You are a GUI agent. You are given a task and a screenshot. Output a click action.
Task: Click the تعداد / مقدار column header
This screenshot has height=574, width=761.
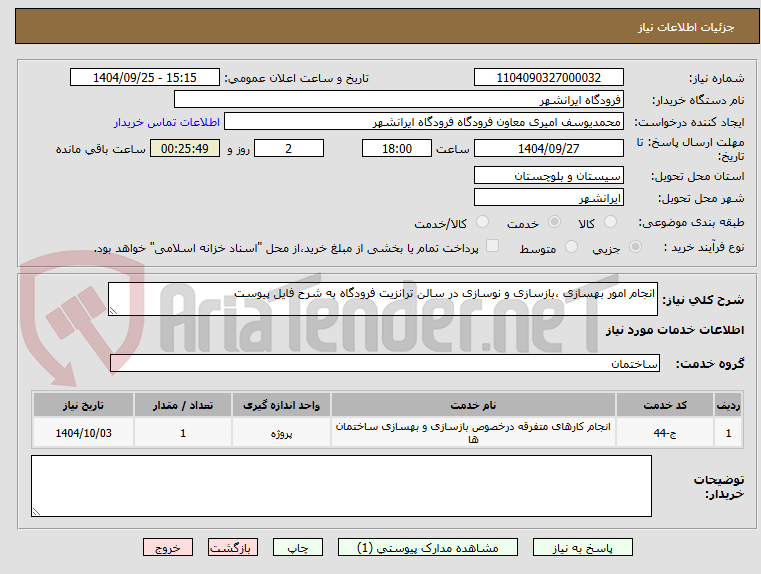[183, 405]
